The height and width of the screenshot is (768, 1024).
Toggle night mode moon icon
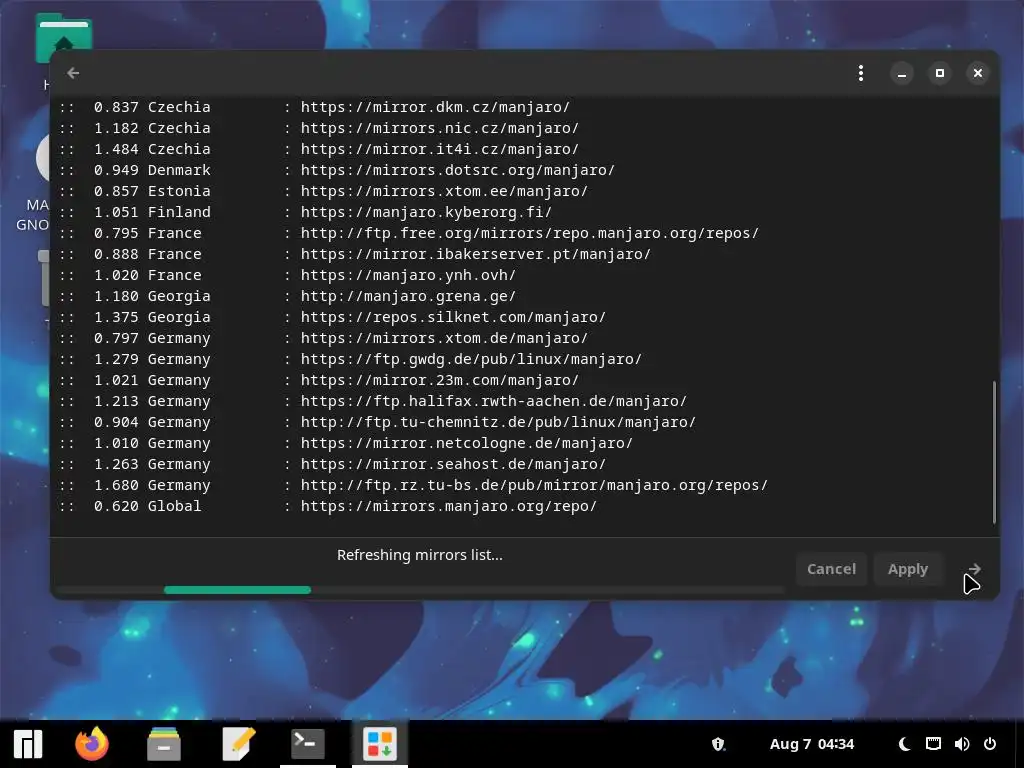coord(904,744)
